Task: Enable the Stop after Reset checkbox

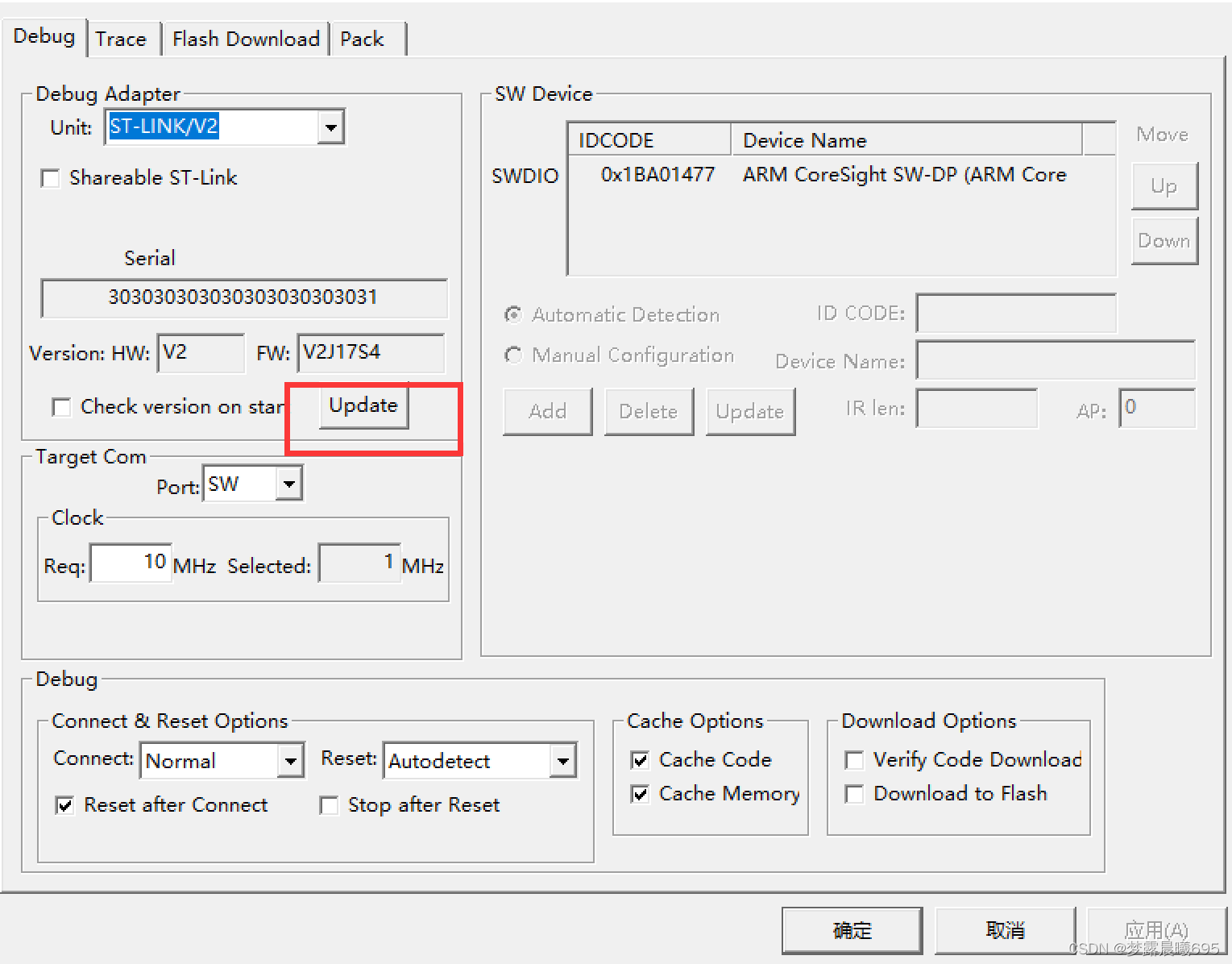Action: (329, 804)
